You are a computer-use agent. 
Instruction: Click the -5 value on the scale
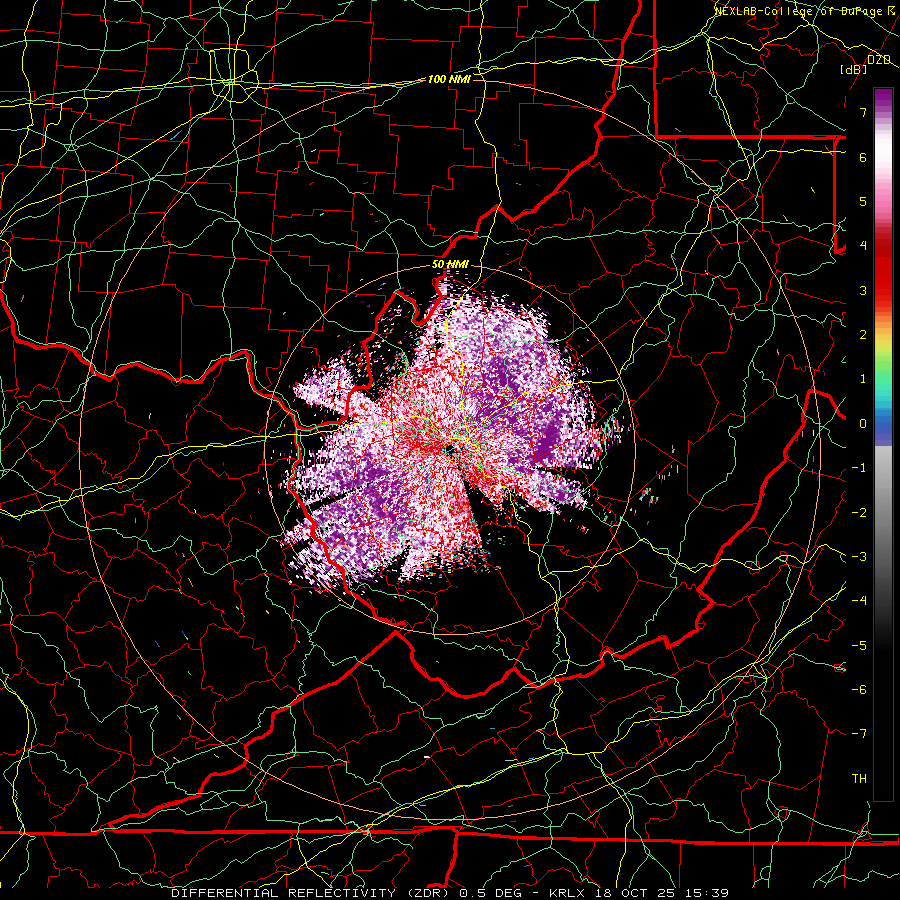pos(859,646)
